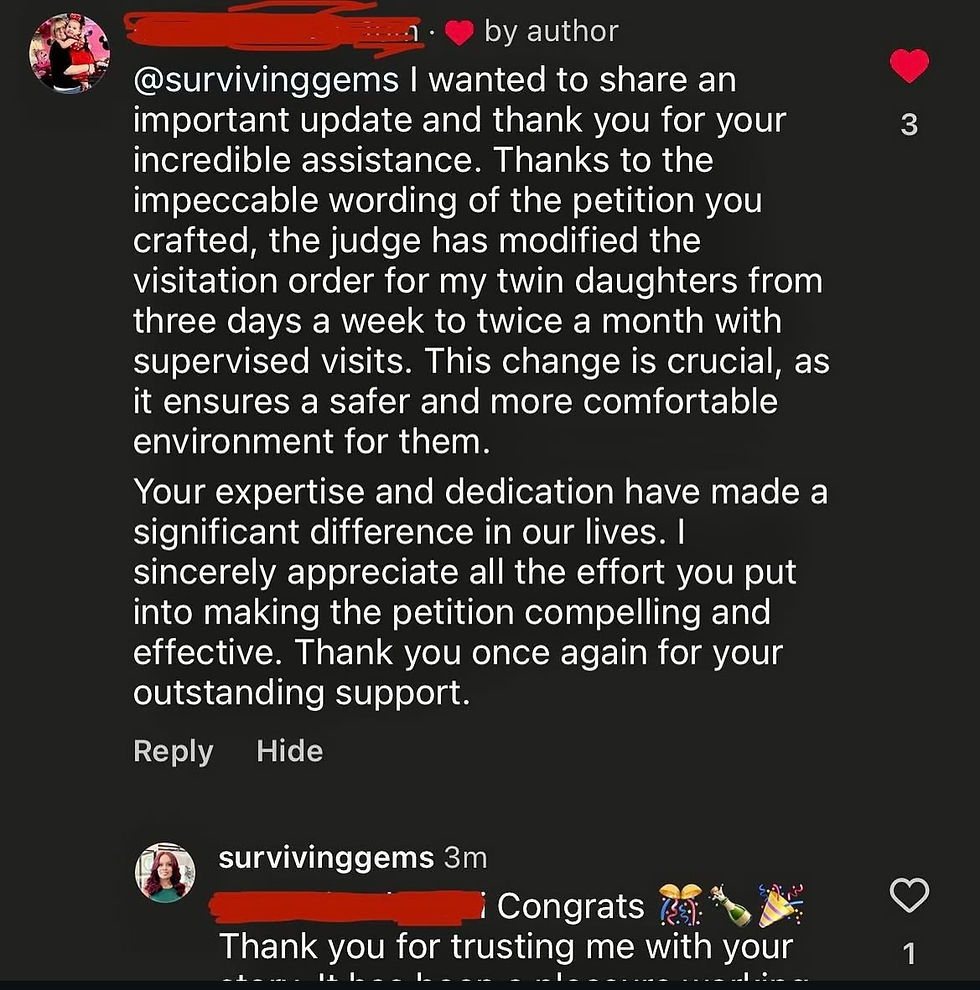Unlike the comment using the red heart

(x=909, y=66)
